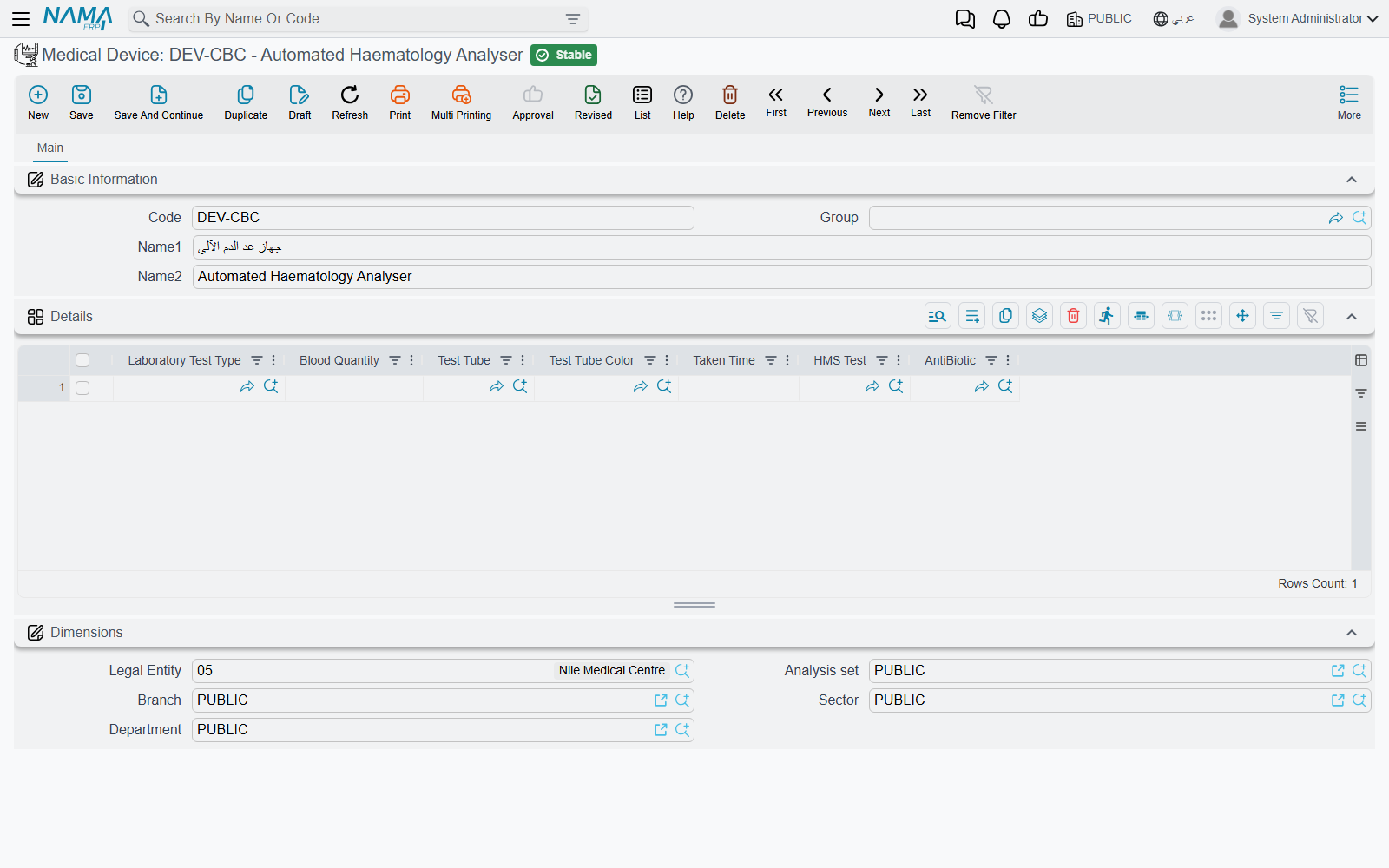
Task: Open the hamburger main menu
Action: (21, 18)
